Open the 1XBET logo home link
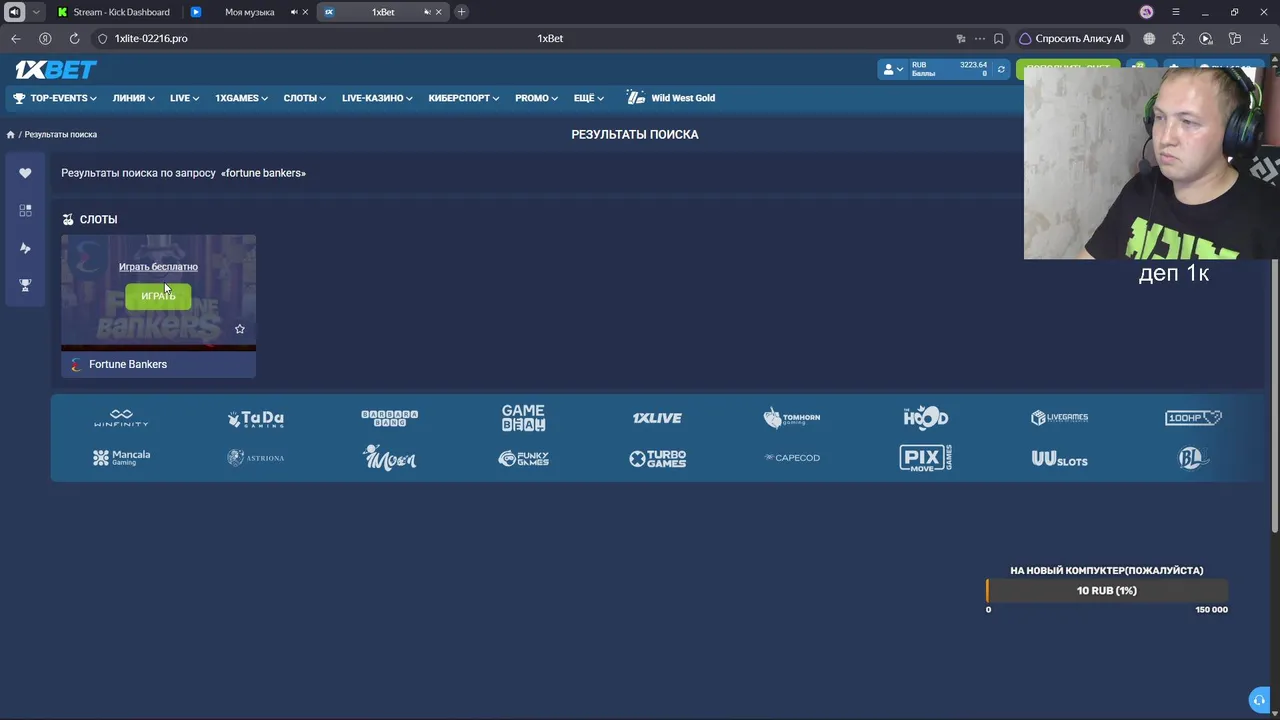 tap(56, 69)
